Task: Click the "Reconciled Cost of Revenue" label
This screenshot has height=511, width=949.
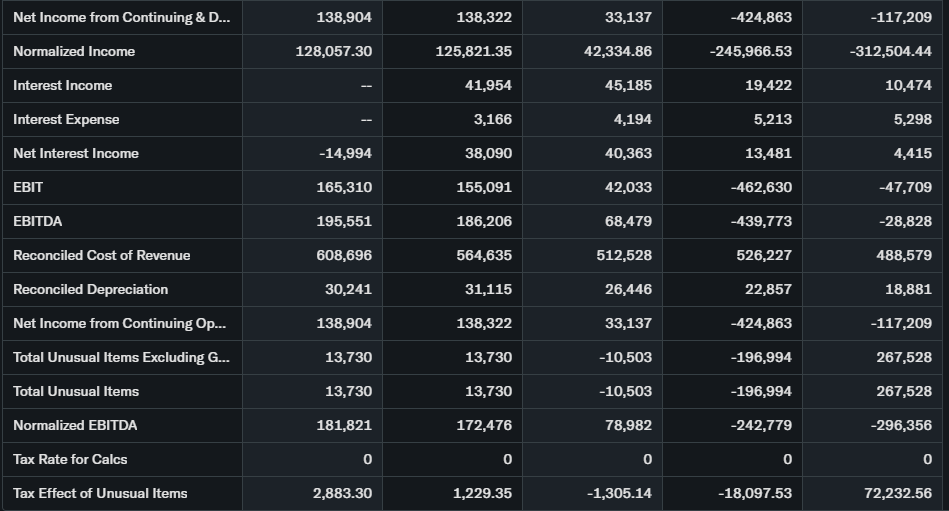Action: 101,255
